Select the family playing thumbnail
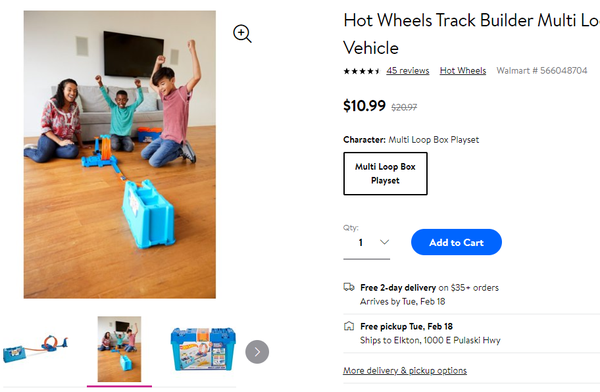The image size is (600, 392). tap(119, 349)
